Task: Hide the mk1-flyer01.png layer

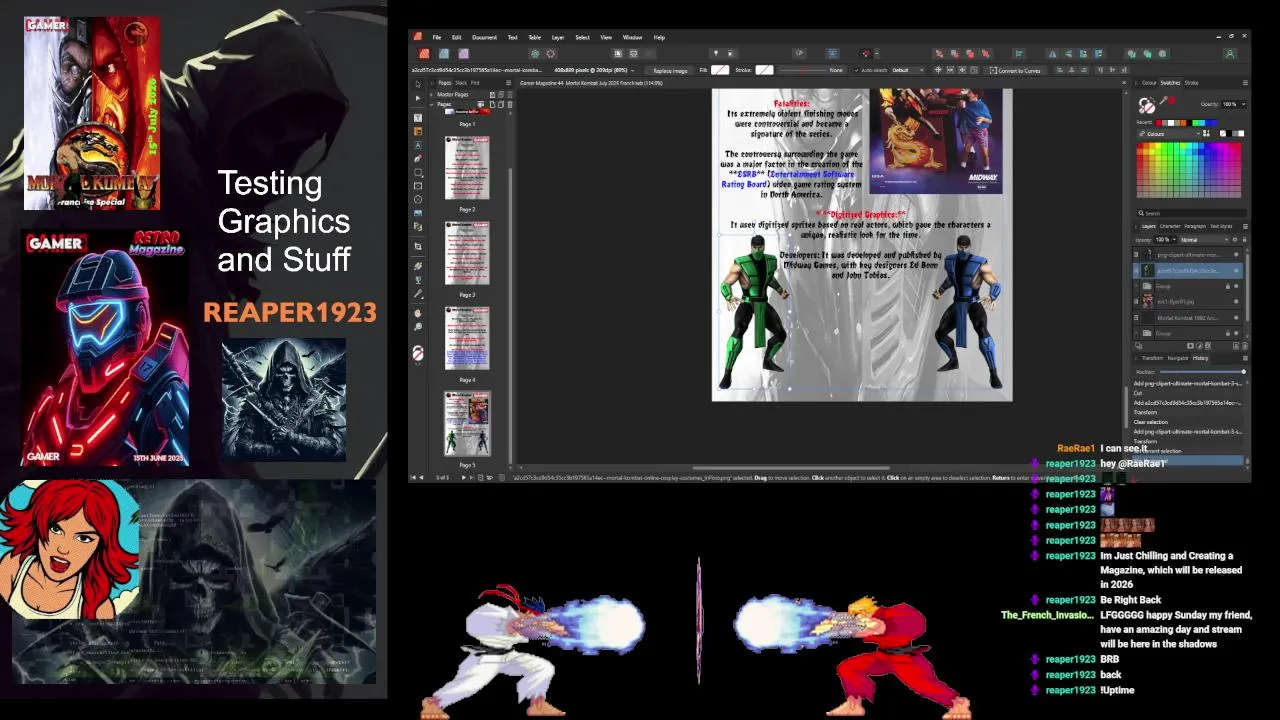Action: click(1236, 301)
